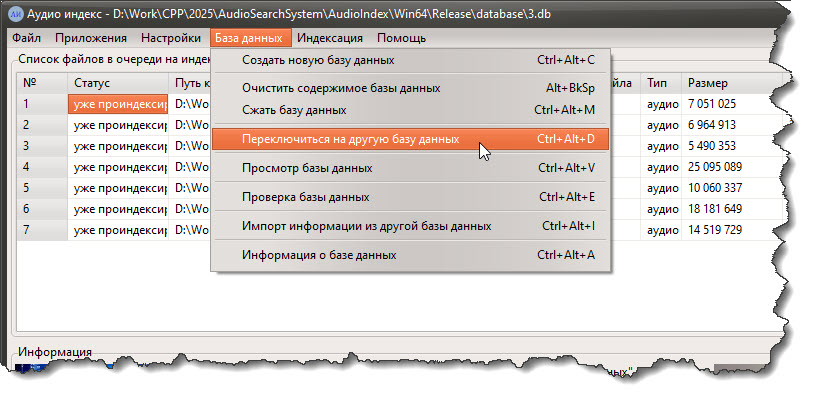817x397 pixels.
Task: Sort by the № column header
Action: [x=42, y=83]
